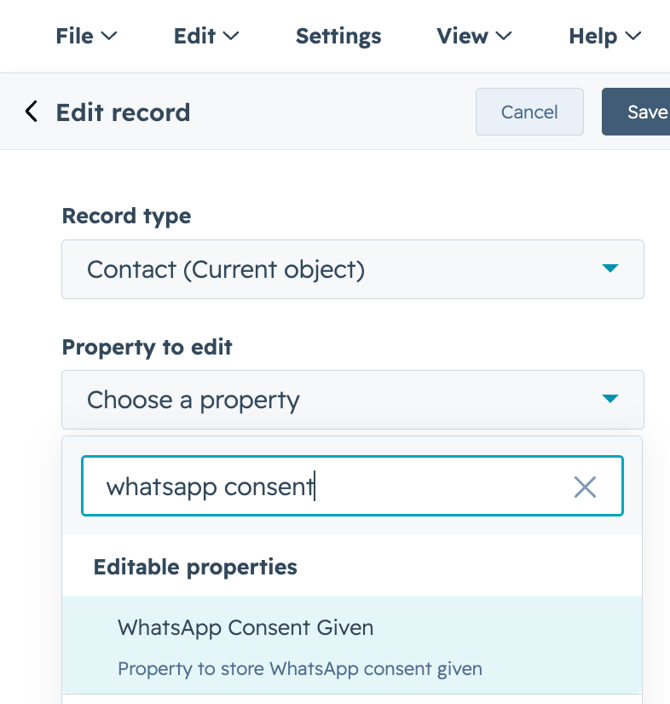Open the View menu

462,36
